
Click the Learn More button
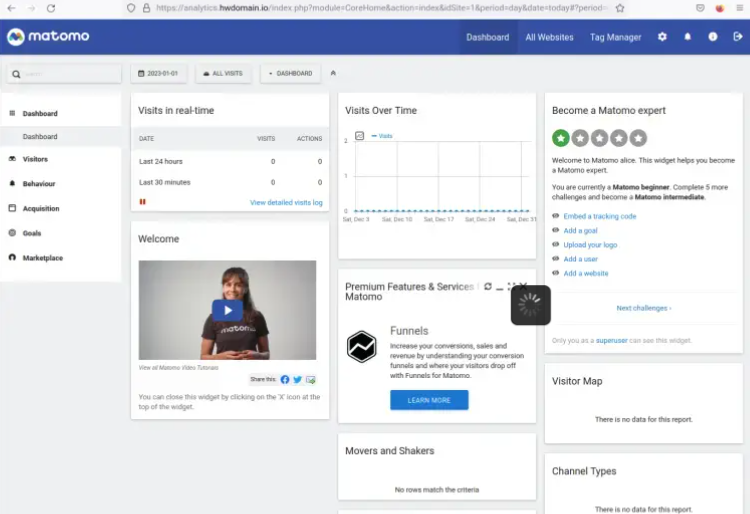pos(429,400)
